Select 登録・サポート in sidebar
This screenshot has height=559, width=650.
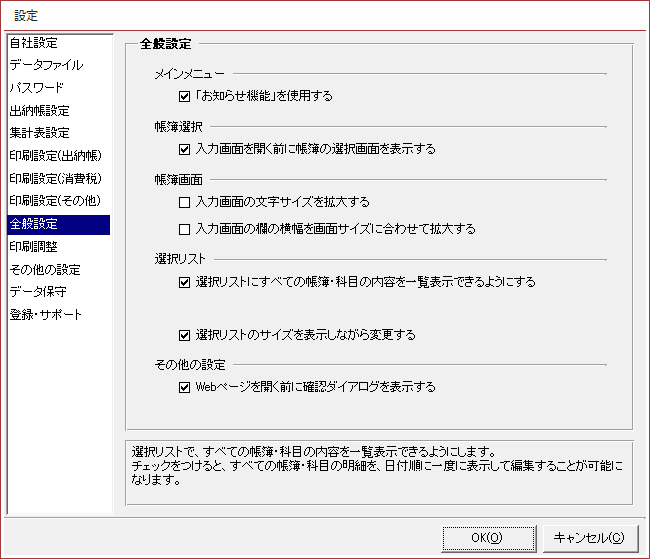pos(46,315)
